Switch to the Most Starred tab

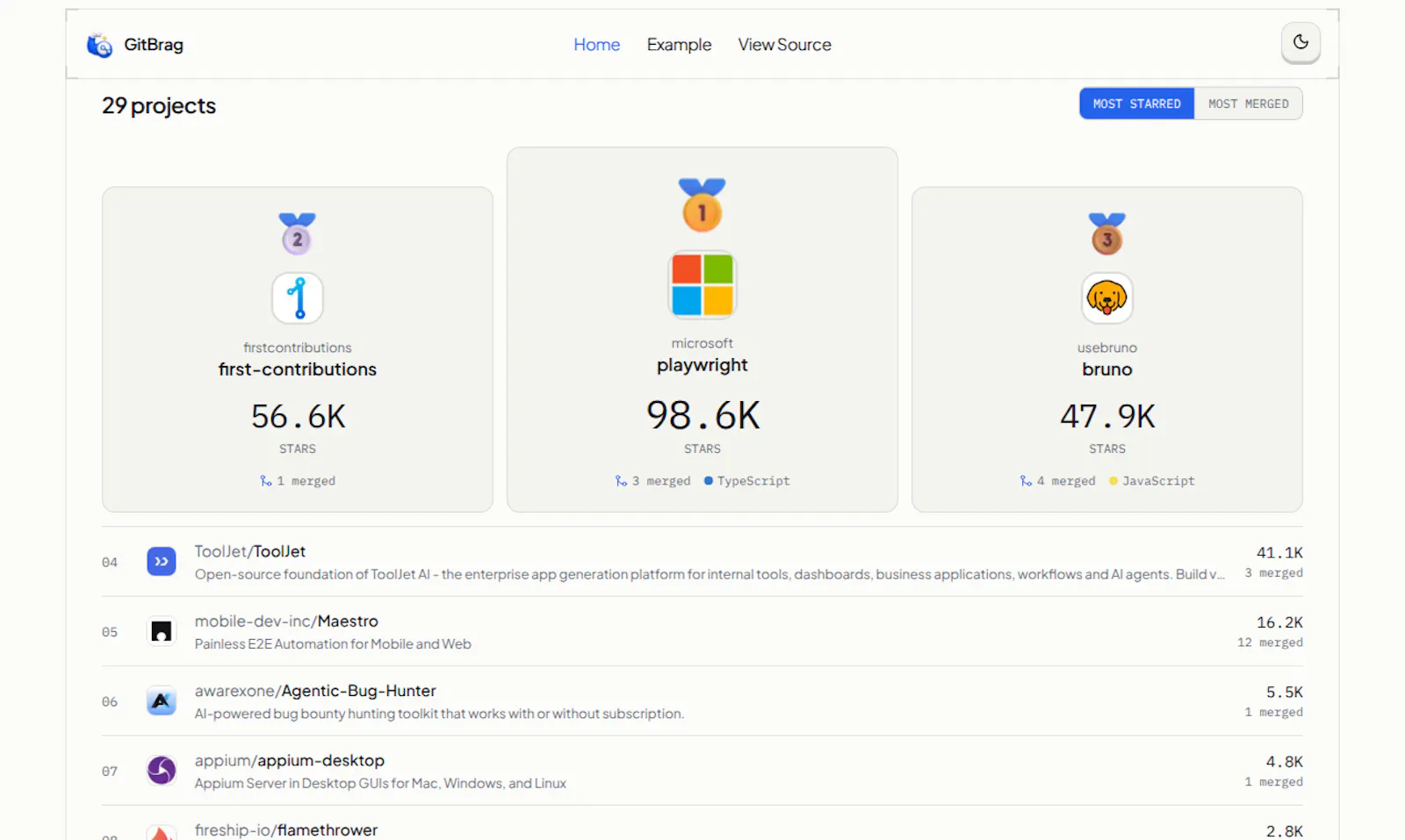[1136, 104]
